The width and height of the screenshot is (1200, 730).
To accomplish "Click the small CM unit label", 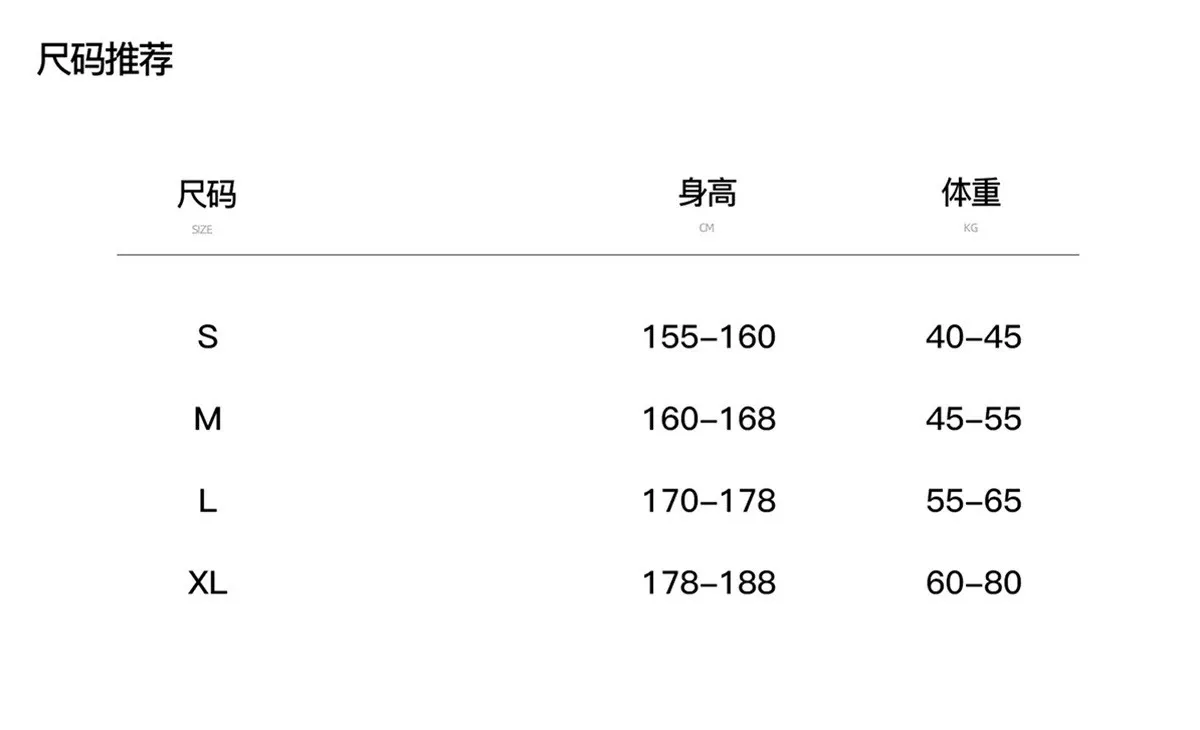I will [707, 228].
